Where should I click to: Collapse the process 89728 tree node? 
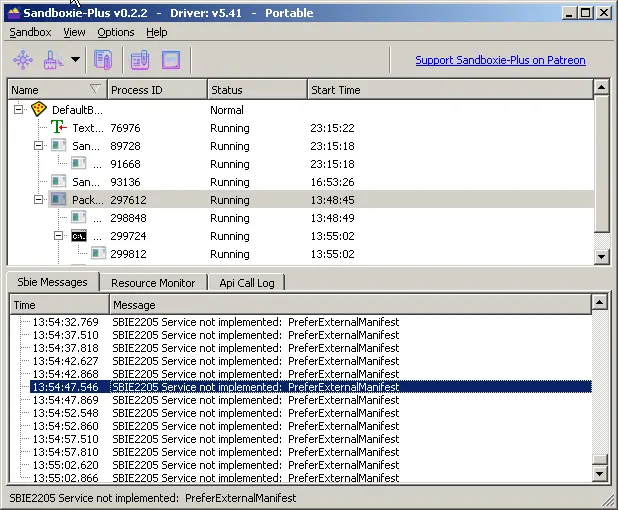[x=38, y=145]
